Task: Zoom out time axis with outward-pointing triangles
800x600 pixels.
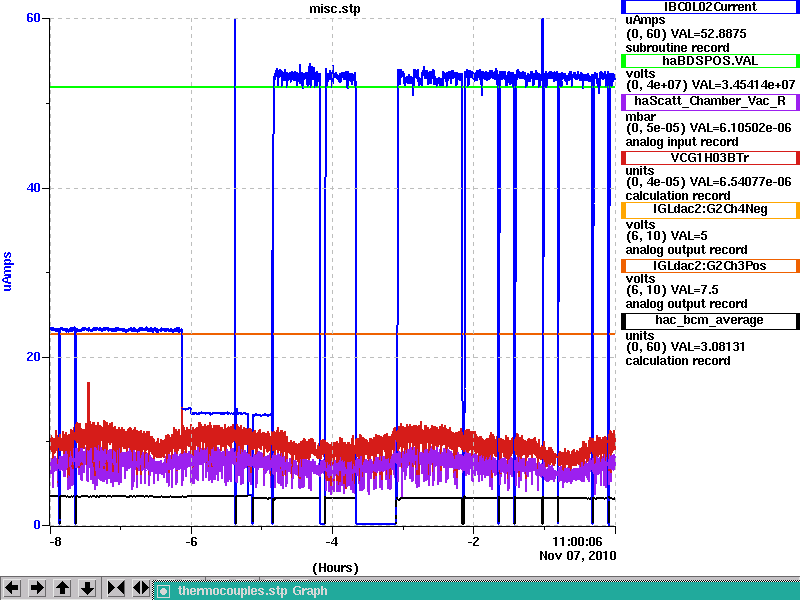Action: (141, 588)
